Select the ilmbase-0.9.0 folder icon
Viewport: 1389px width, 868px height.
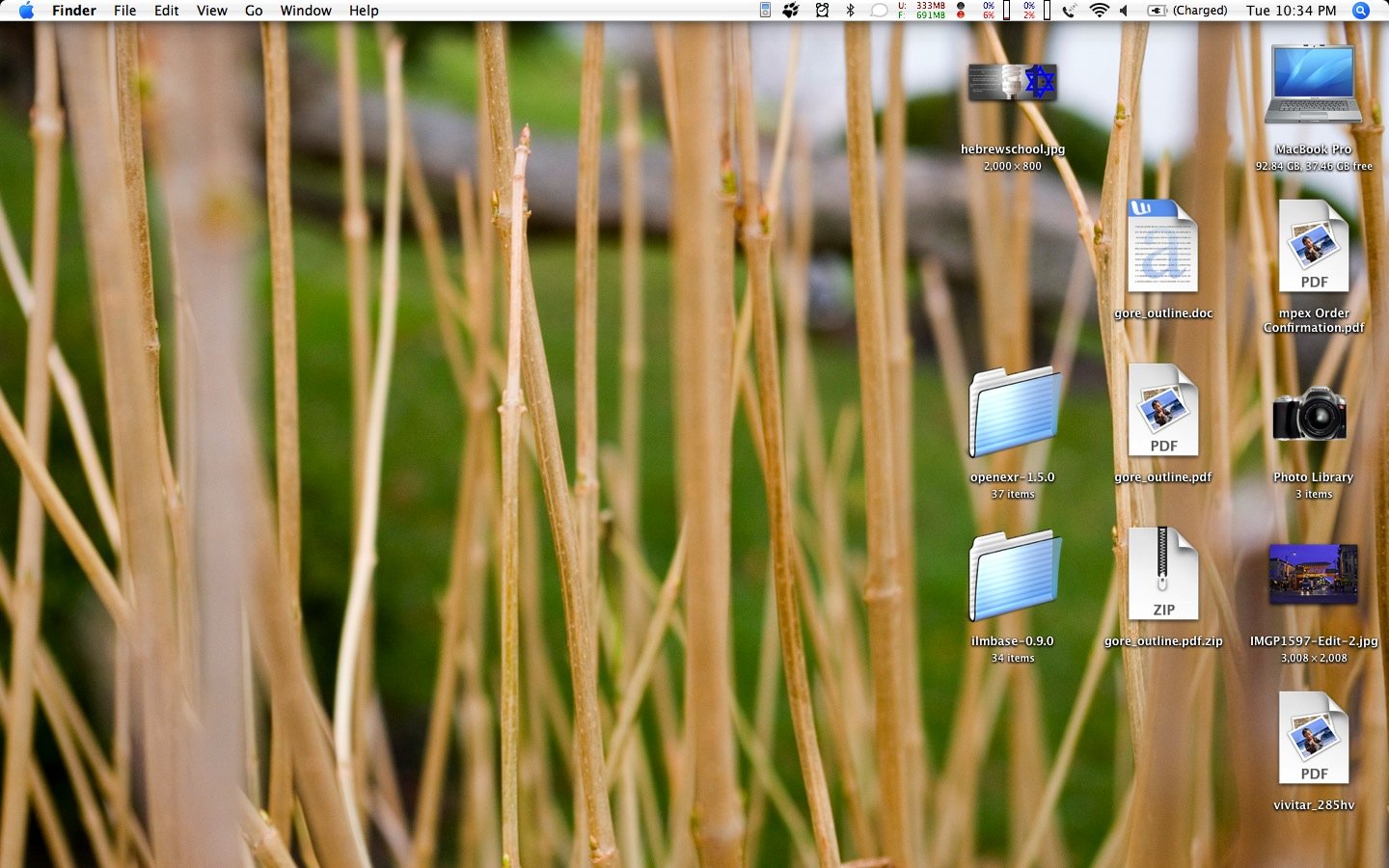tap(1014, 576)
